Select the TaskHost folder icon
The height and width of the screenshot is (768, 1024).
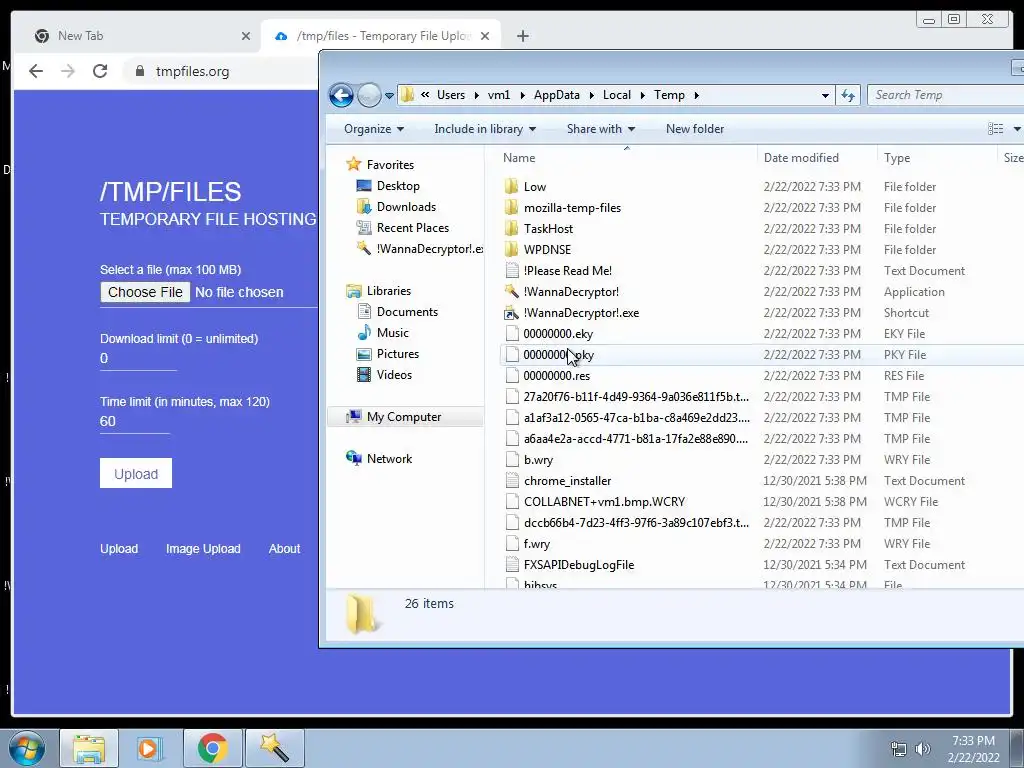[512, 229]
